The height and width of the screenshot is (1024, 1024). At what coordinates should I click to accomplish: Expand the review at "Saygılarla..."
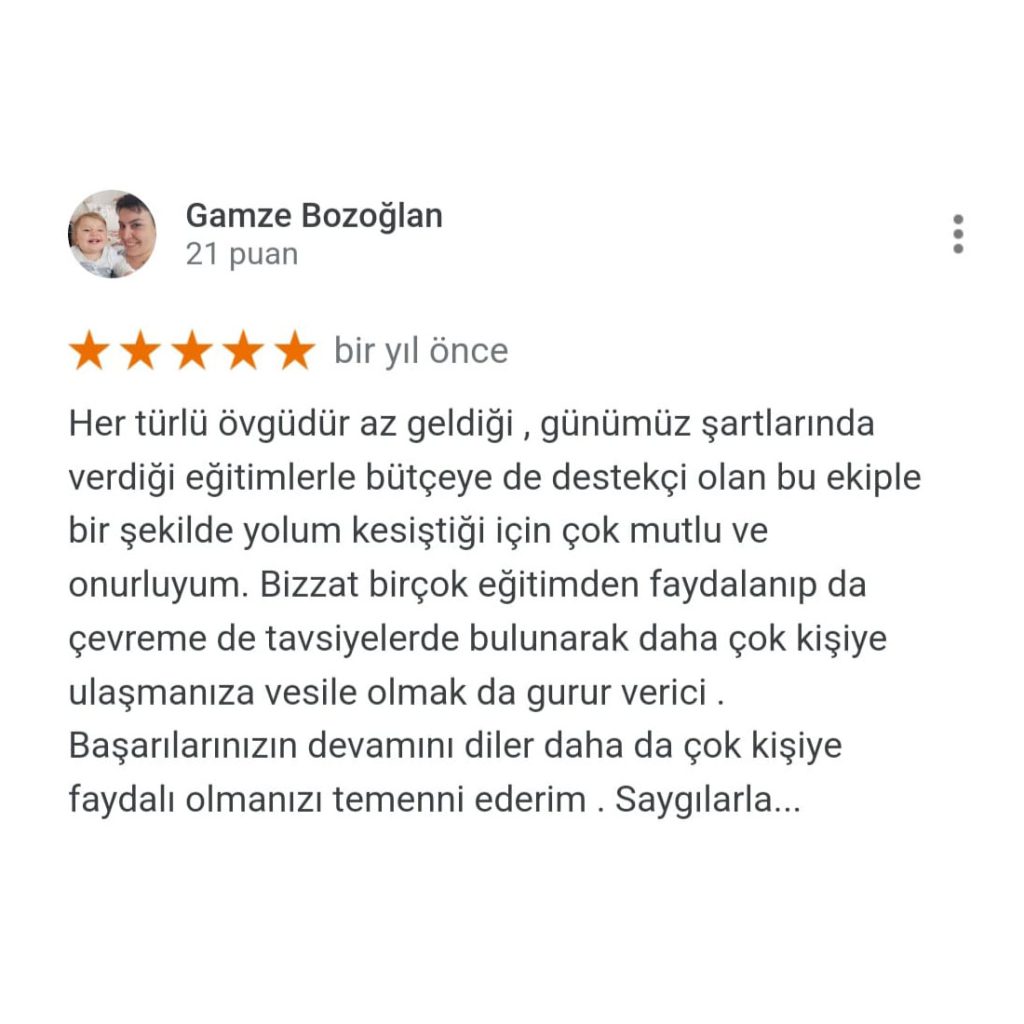708,799
